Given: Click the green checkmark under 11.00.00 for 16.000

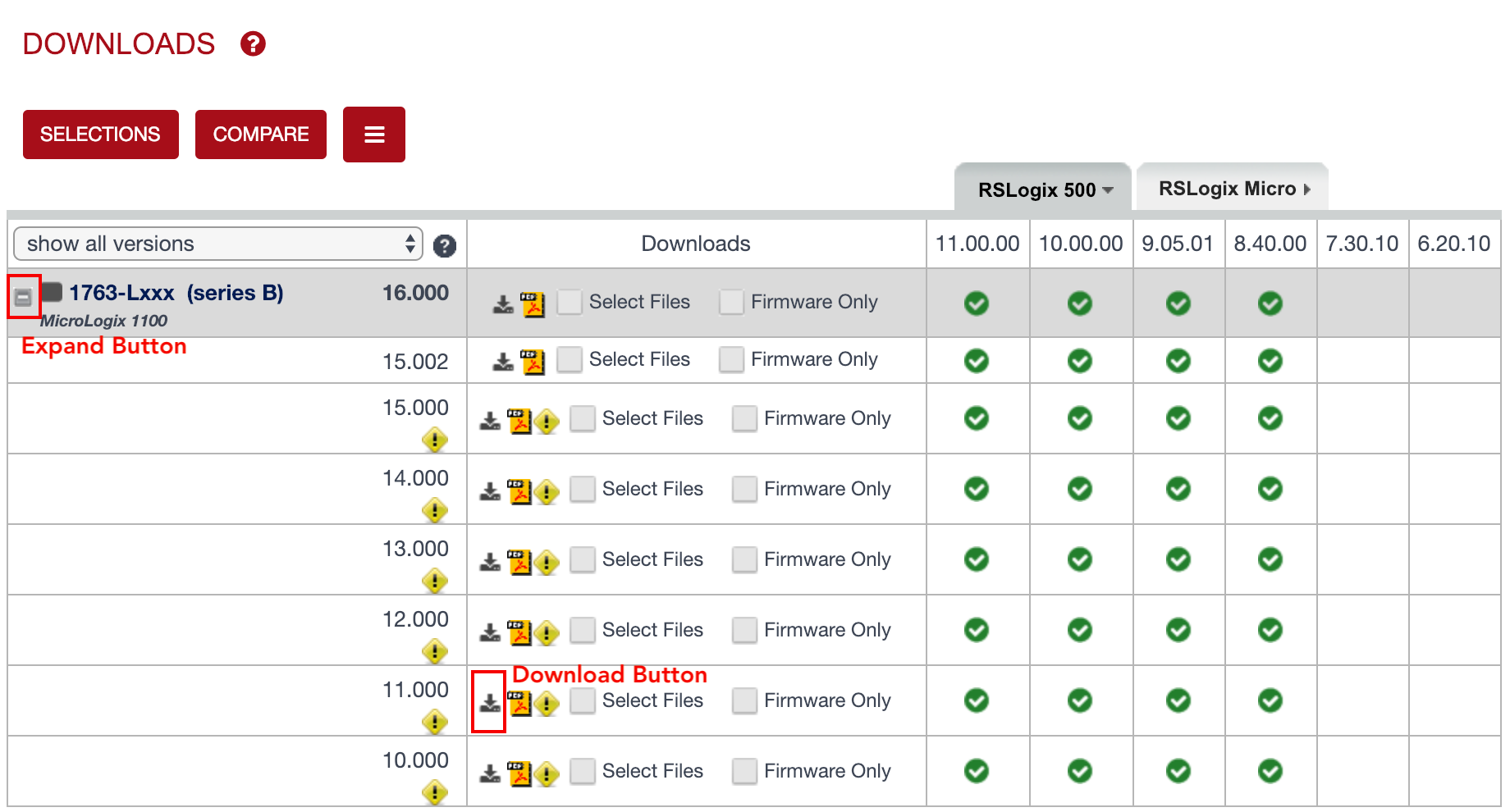Looking at the screenshot, I should point(977,303).
